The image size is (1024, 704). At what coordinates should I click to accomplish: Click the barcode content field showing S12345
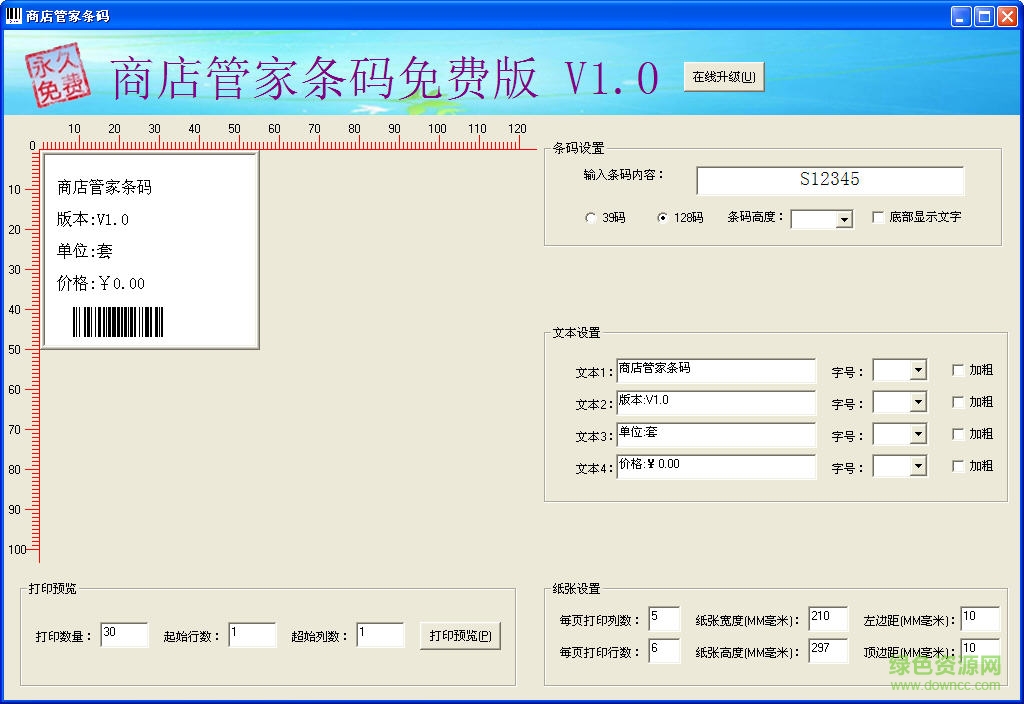coord(830,180)
